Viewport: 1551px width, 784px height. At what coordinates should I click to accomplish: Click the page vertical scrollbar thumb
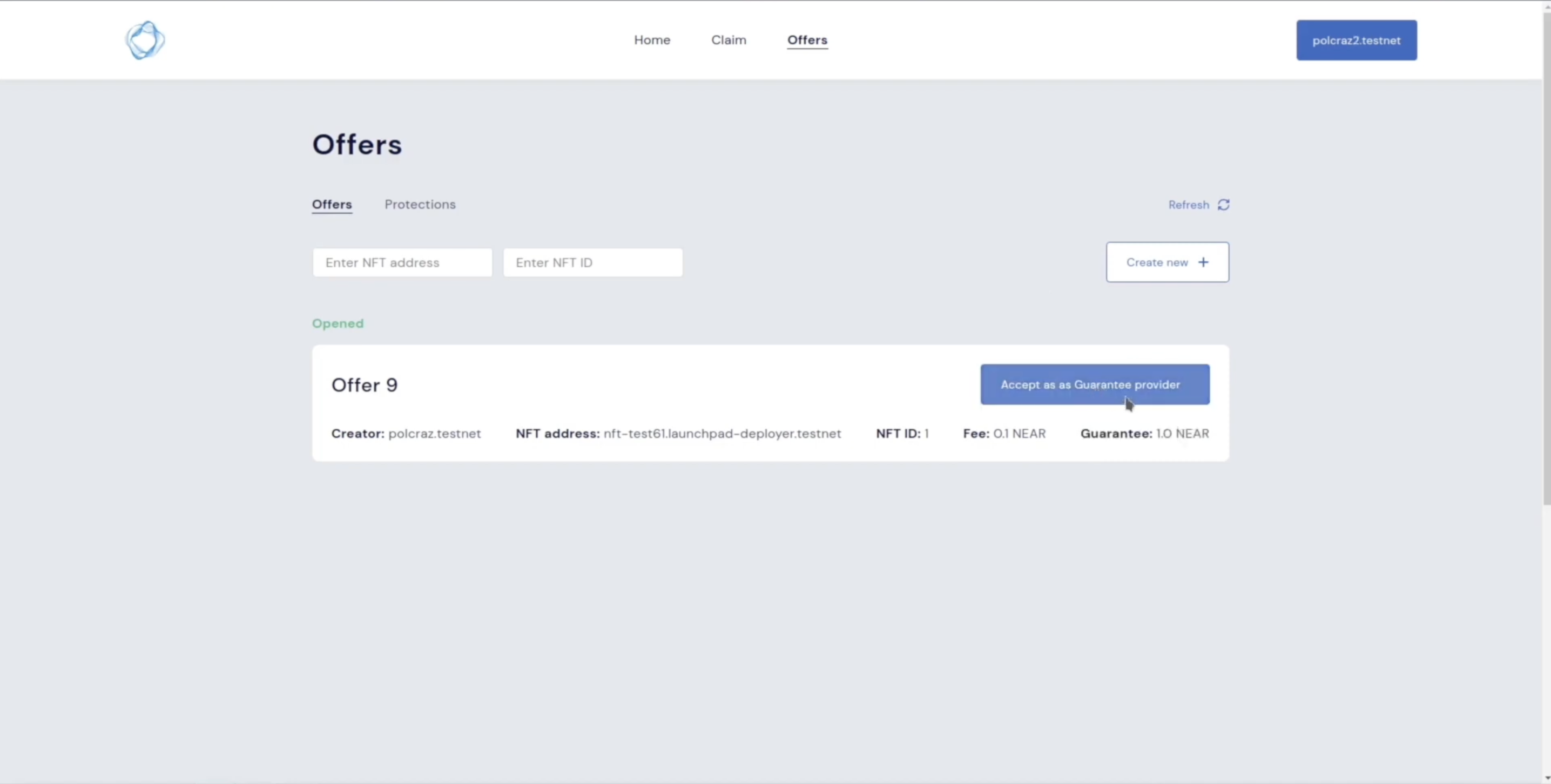pos(1546,259)
